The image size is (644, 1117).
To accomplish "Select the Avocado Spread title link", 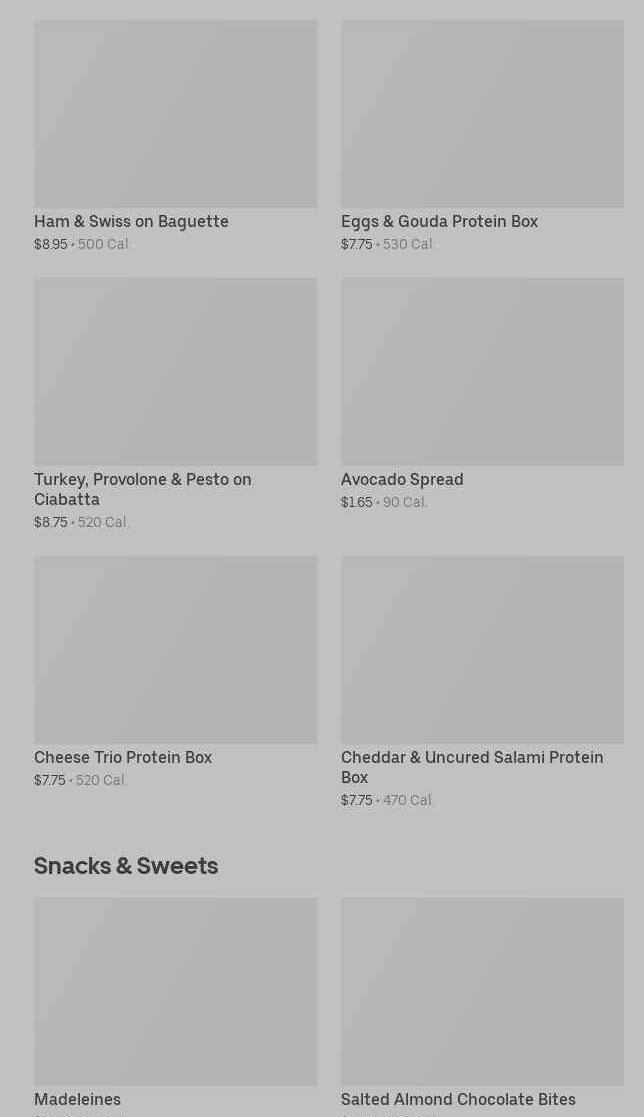I will (x=402, y=479).
